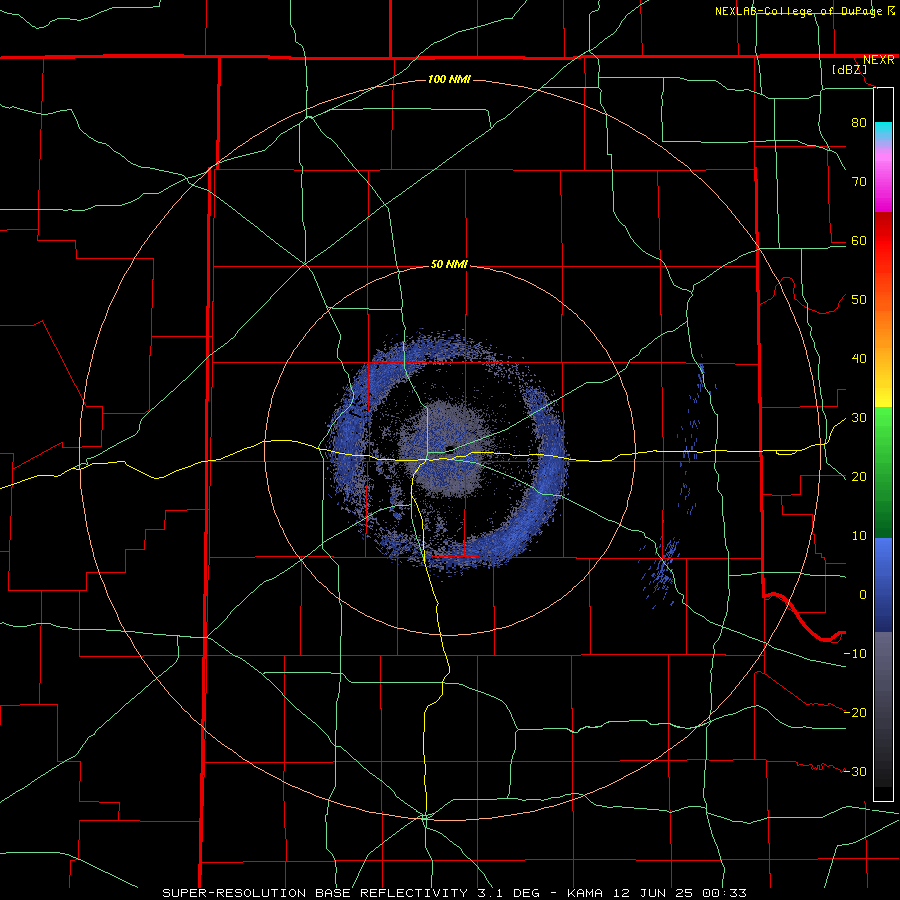Click the 80 dBZ scale value
The height and width of the screenshot is (900, 900).
tap(859, 122)
